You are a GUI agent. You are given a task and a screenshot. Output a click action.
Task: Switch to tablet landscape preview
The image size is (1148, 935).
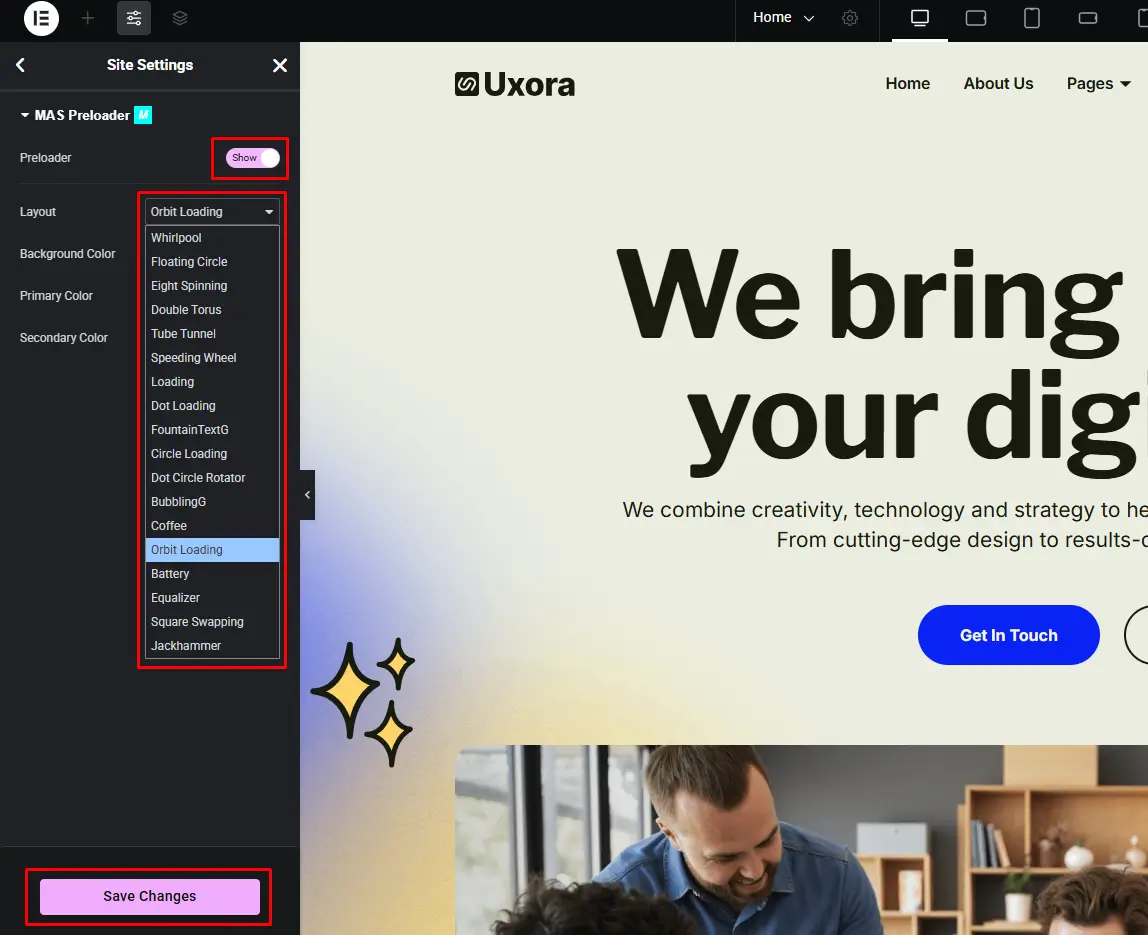click(x=976, y=18)
